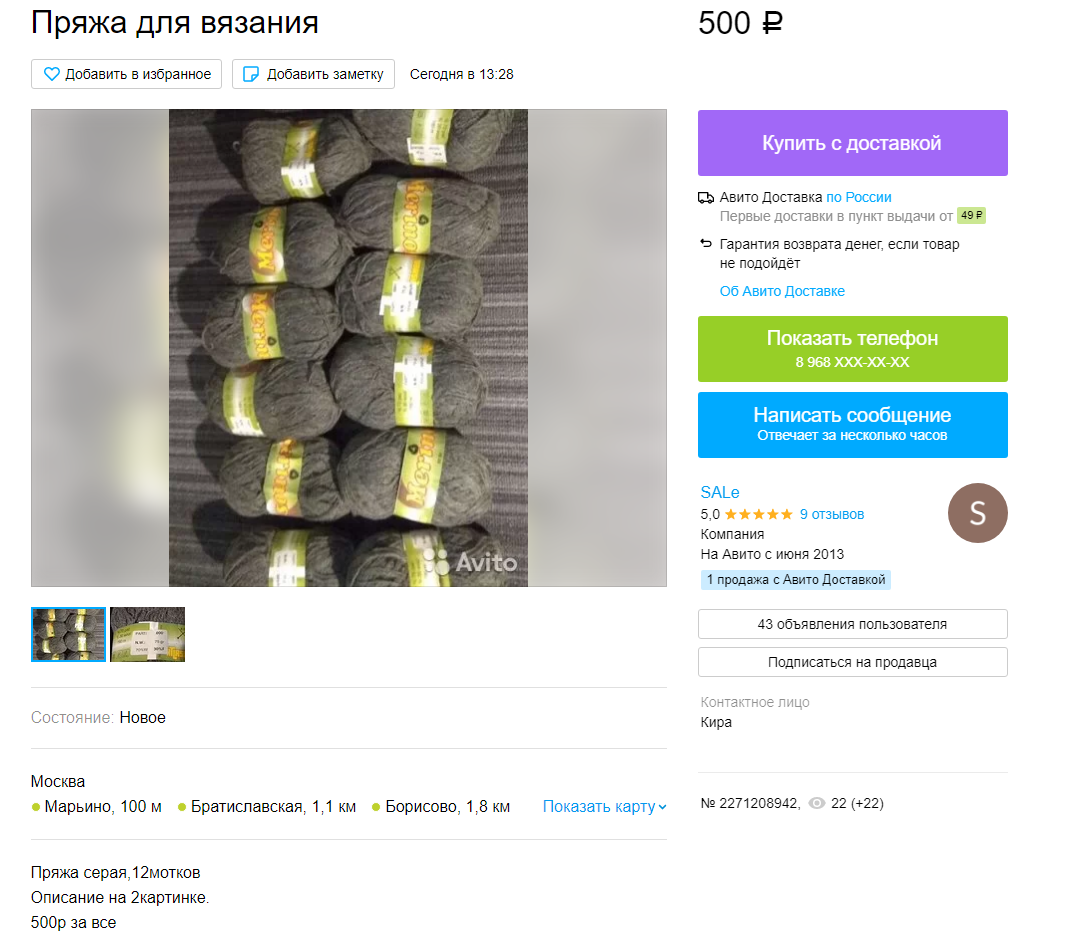Click the money-back return arrow icon
Viewport: 1080px width, 932px height.
coord(705,243)
